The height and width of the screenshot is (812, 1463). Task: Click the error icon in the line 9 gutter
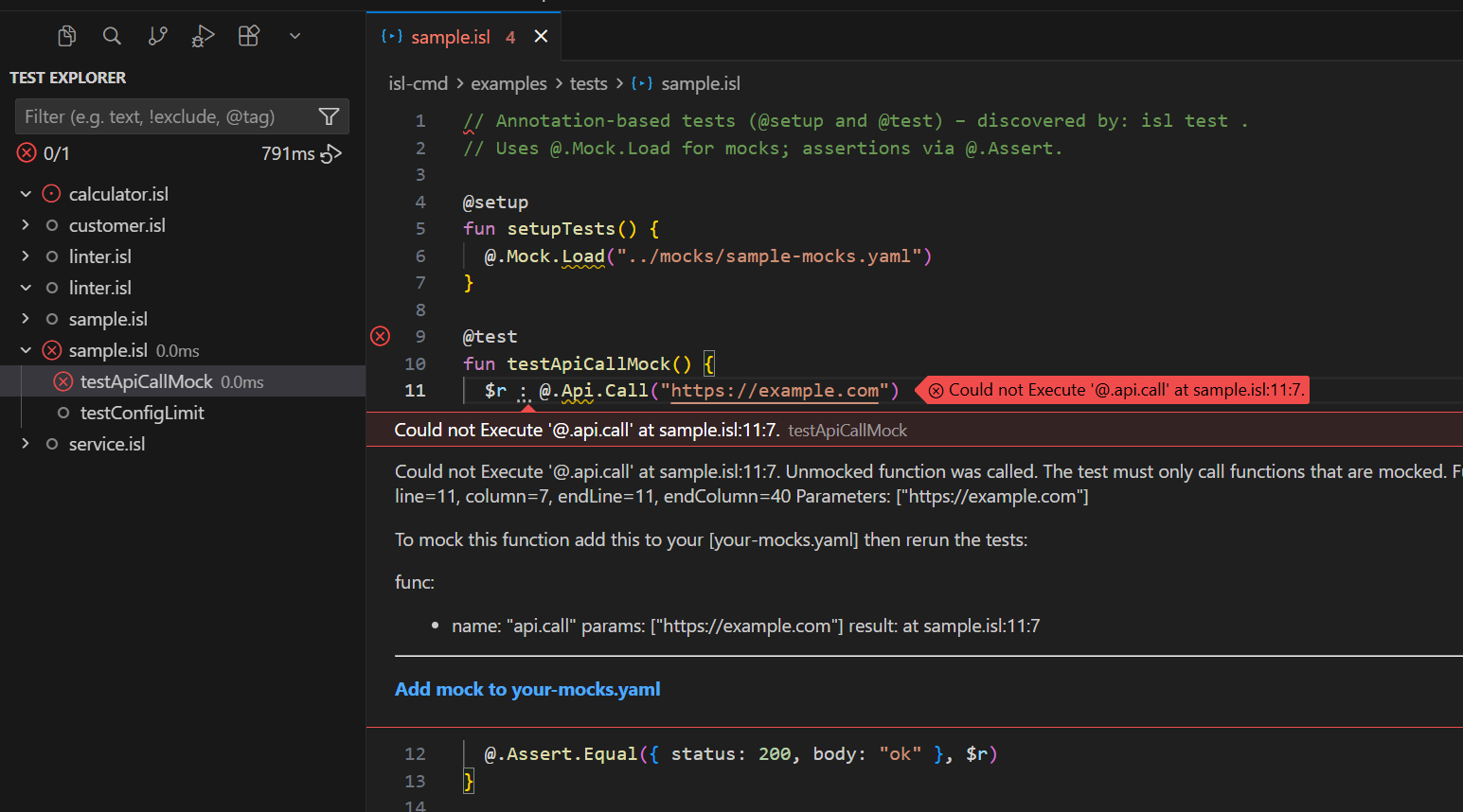(380, 336)
